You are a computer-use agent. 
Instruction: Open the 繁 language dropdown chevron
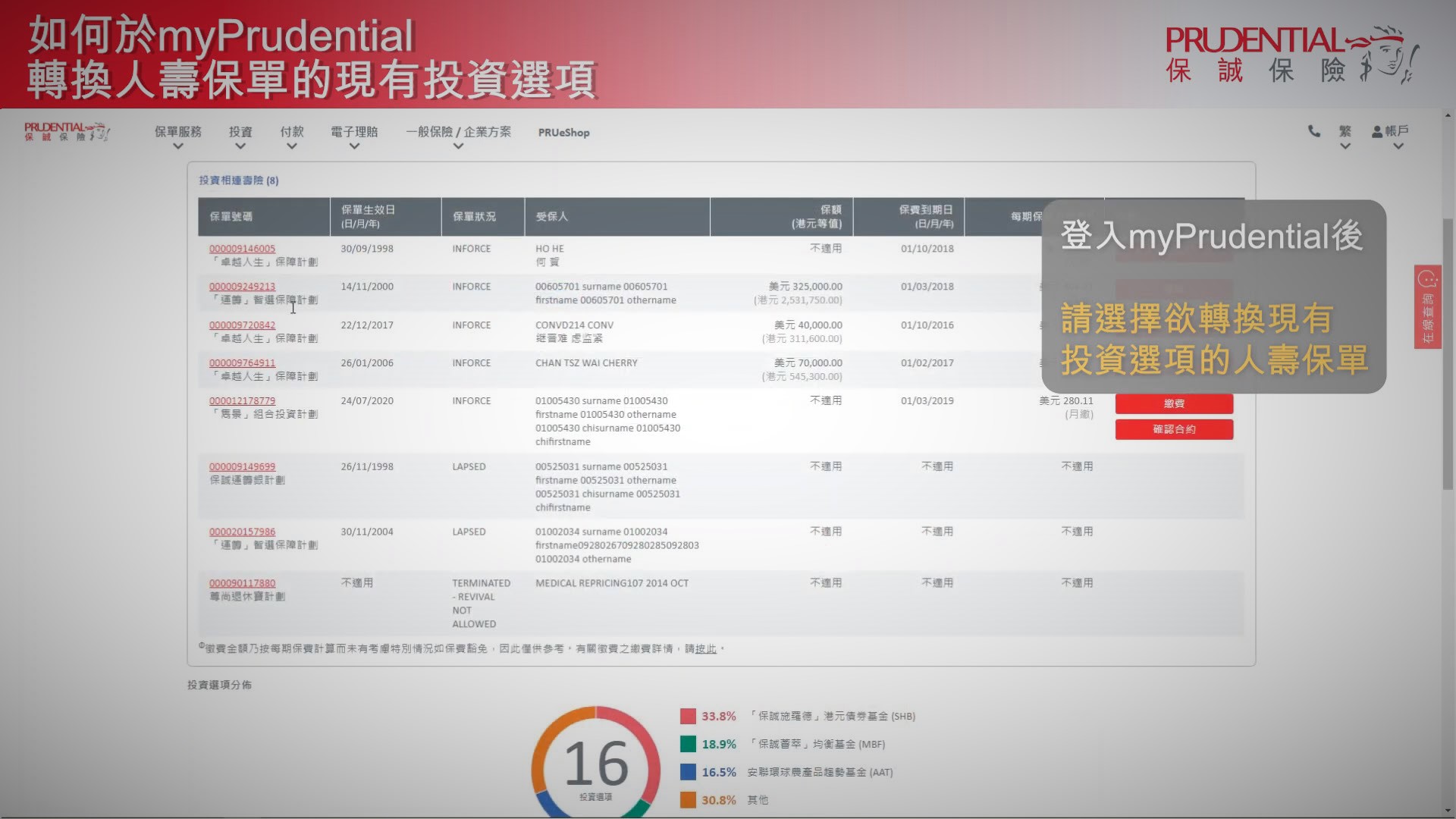tap(1345, 146)
